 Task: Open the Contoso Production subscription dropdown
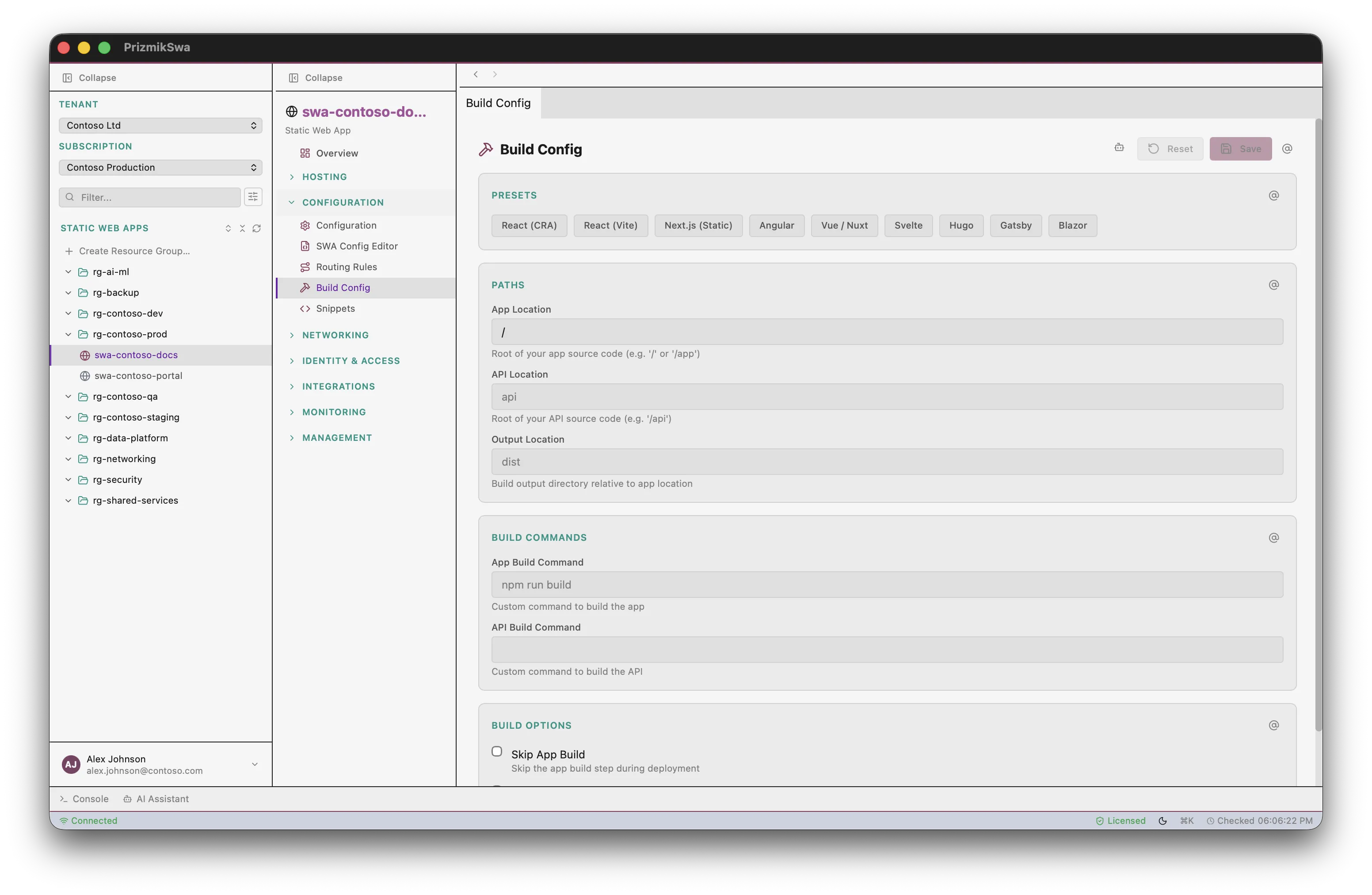coord(160,167)
